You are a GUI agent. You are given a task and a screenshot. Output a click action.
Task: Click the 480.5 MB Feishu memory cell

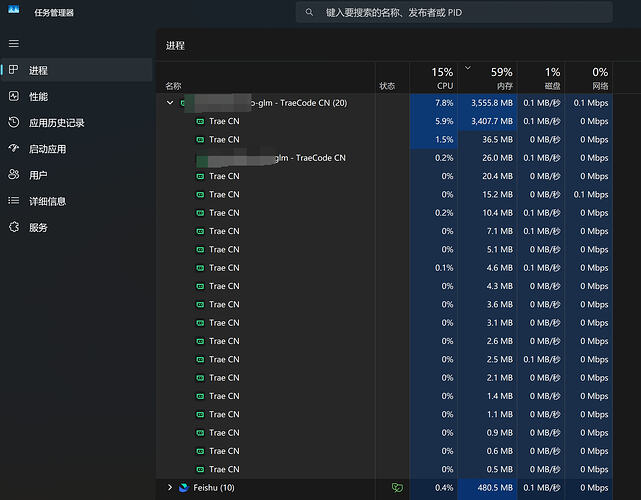(488, 487)
